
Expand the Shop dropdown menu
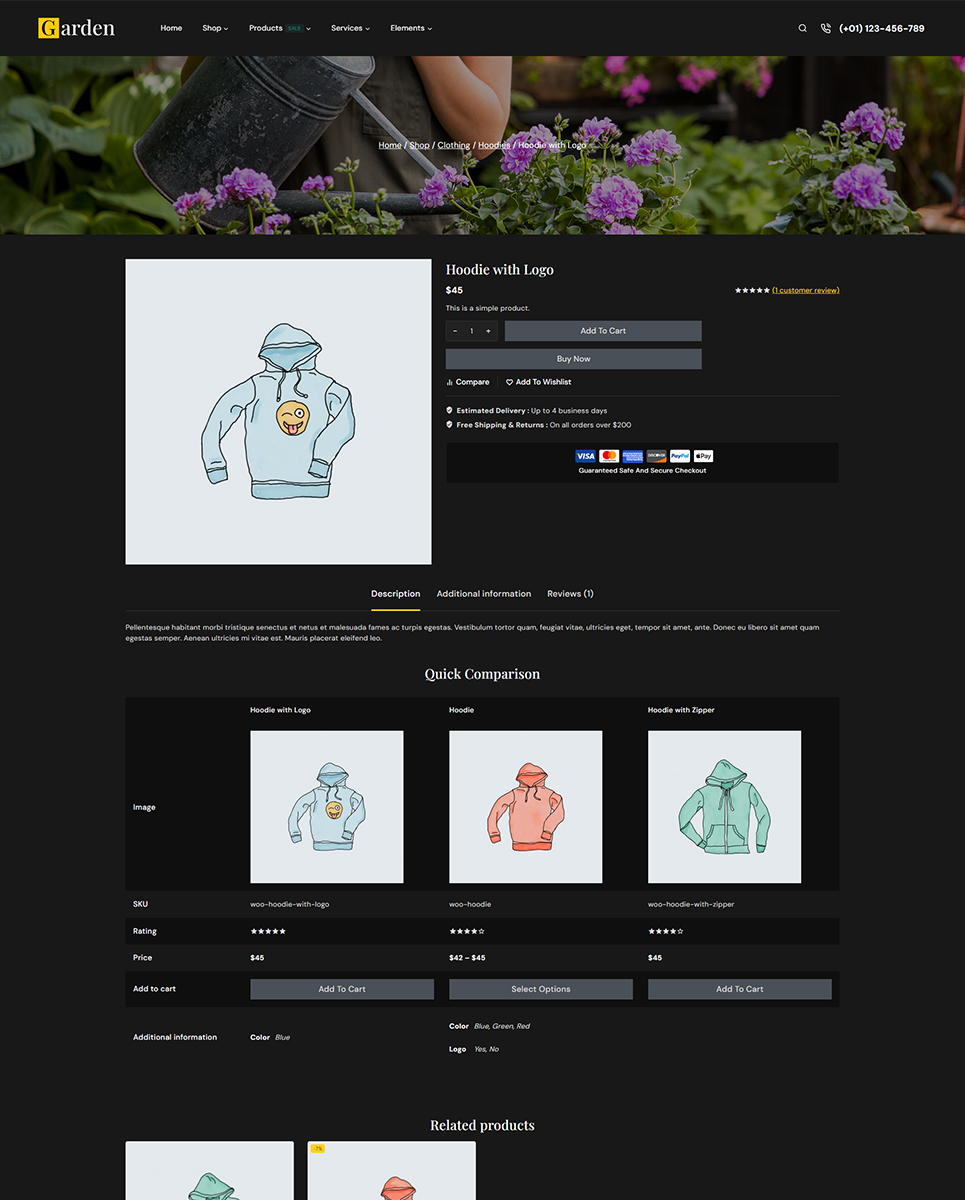click(x=215, y=28)
